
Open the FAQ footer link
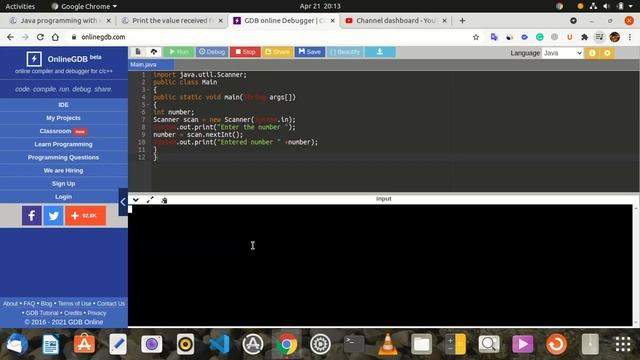[x=29, y=304]
